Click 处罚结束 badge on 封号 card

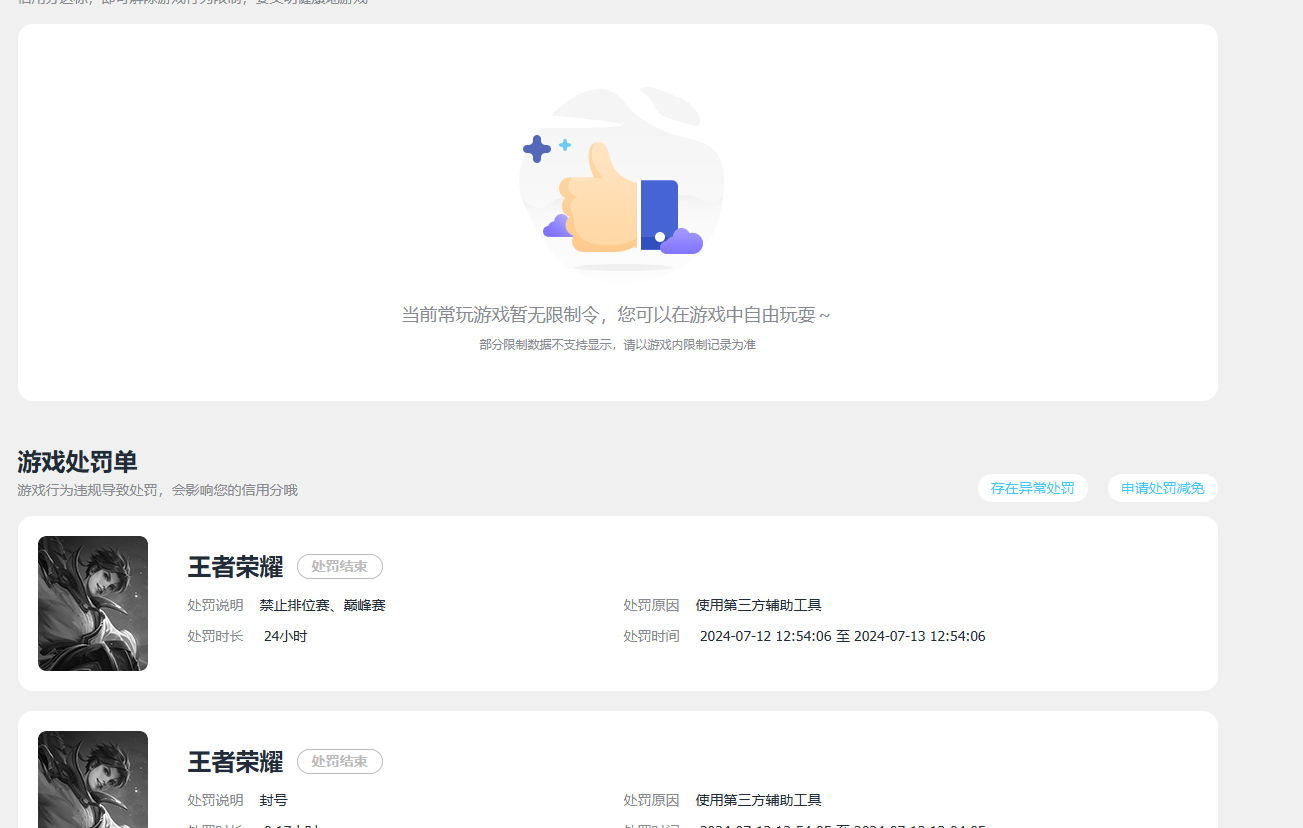click(x=340, y=761)
